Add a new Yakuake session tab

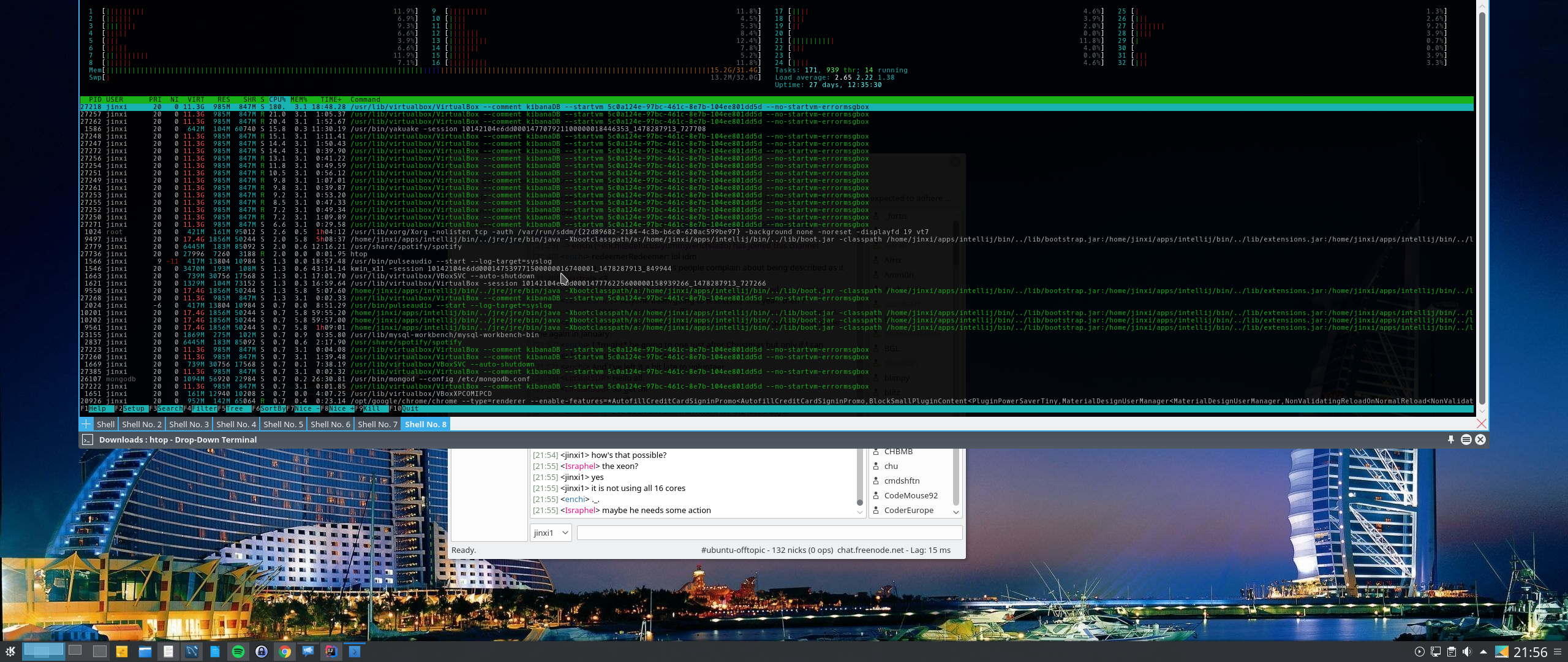coord(86,424)
